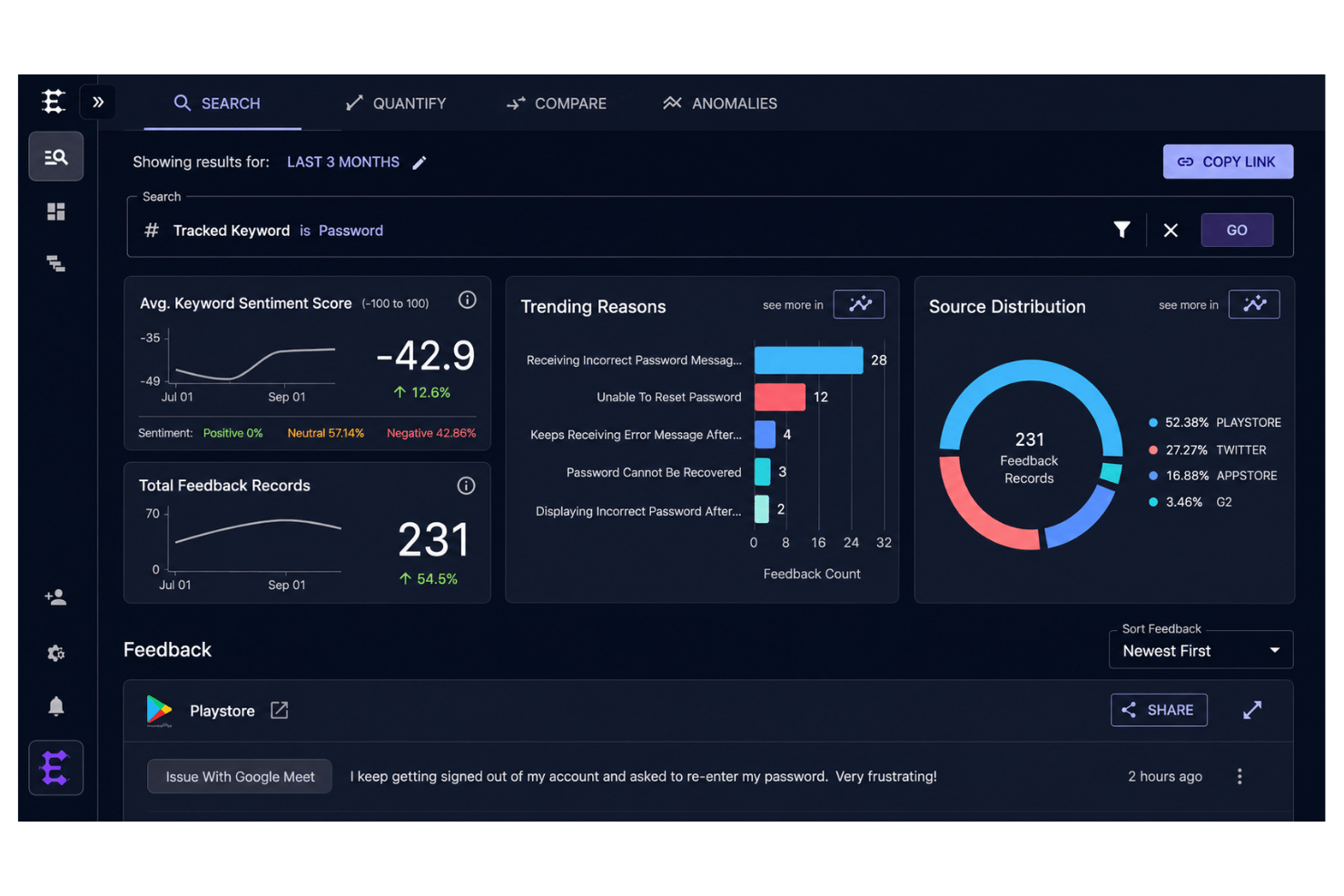Open Trending Reasons see-more chart icon

(x=859, y=304)
